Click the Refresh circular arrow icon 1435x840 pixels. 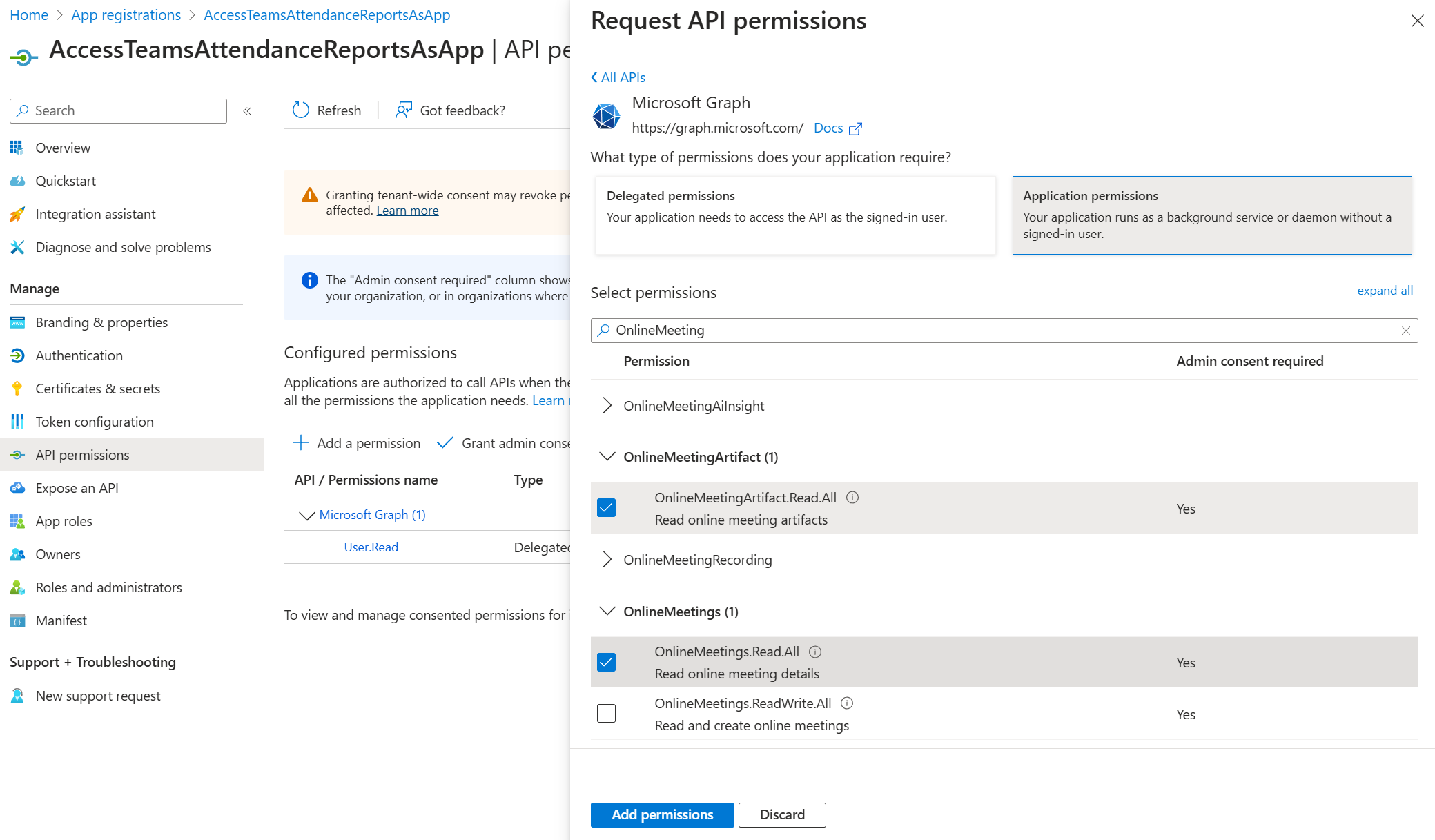301,110
